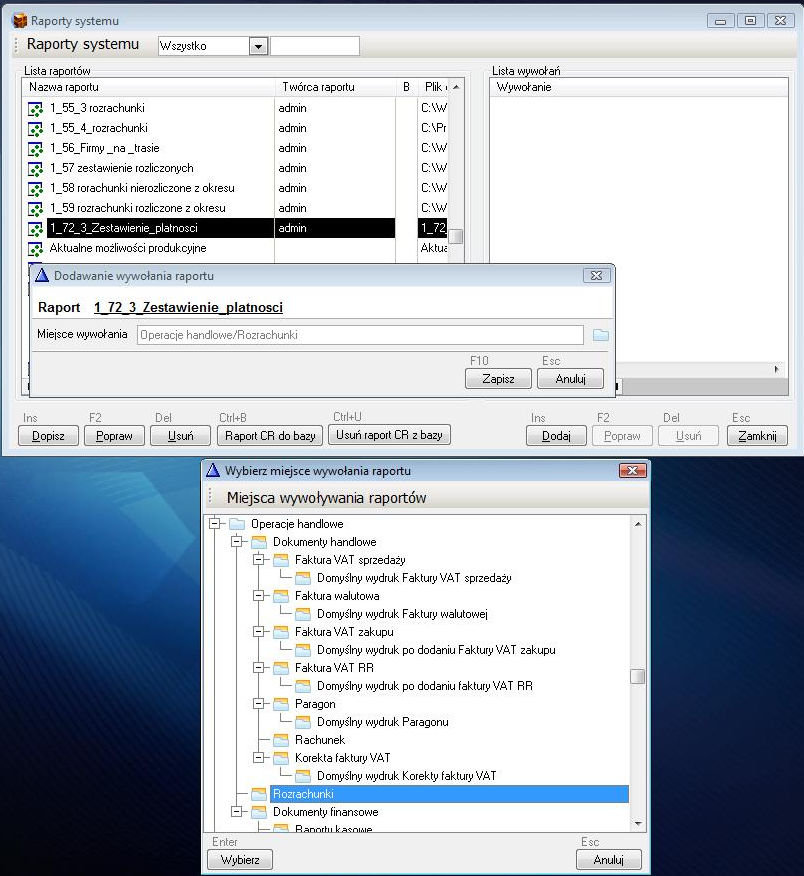Click the Raport CR do bazy button

point(272,435)
